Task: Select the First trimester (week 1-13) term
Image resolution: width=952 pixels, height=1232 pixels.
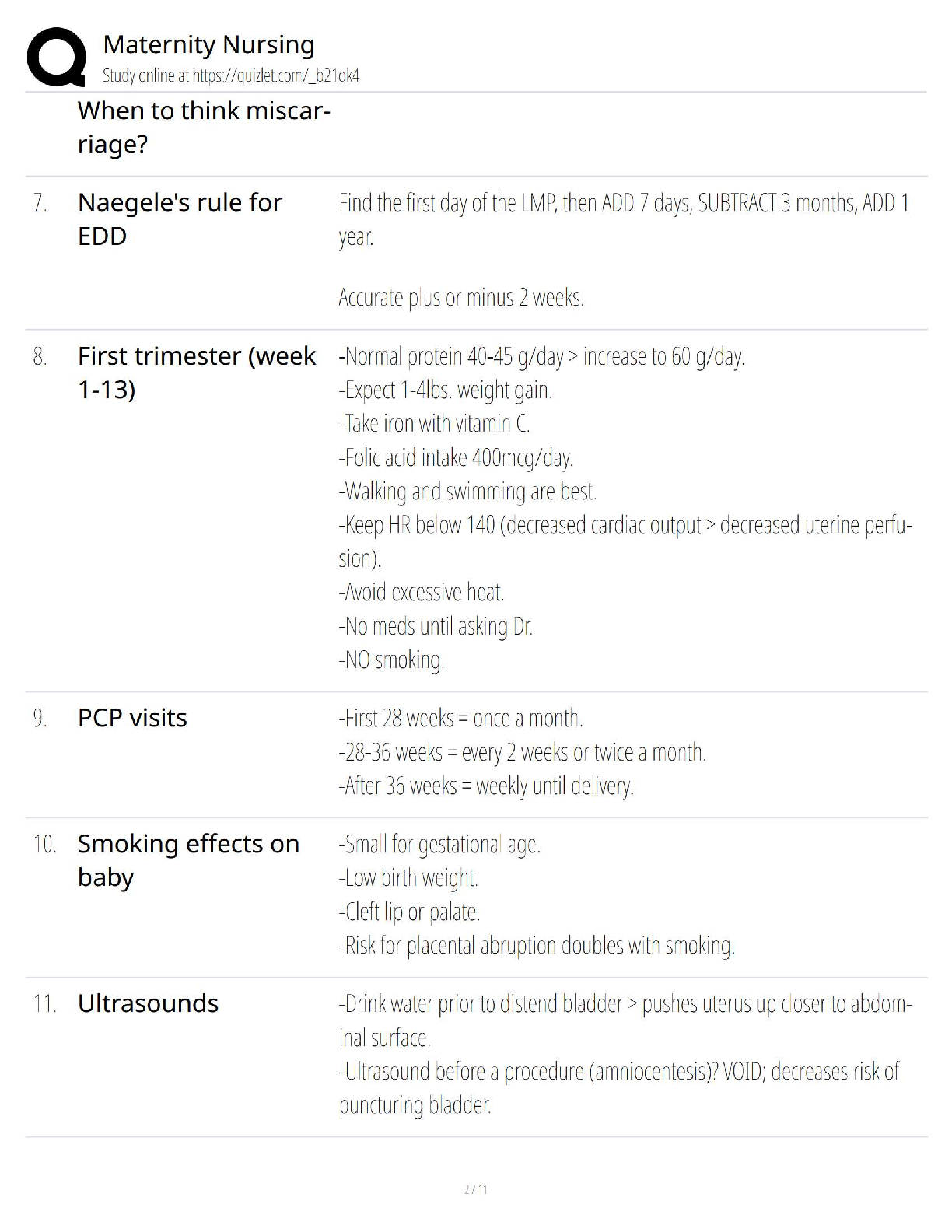Action: pos(197,372)
